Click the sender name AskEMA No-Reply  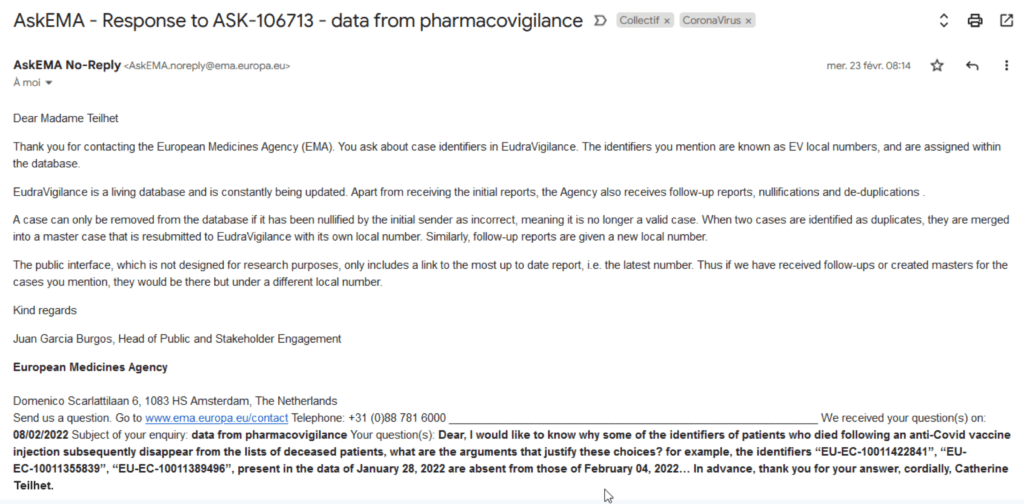click(x=67, y=65)
